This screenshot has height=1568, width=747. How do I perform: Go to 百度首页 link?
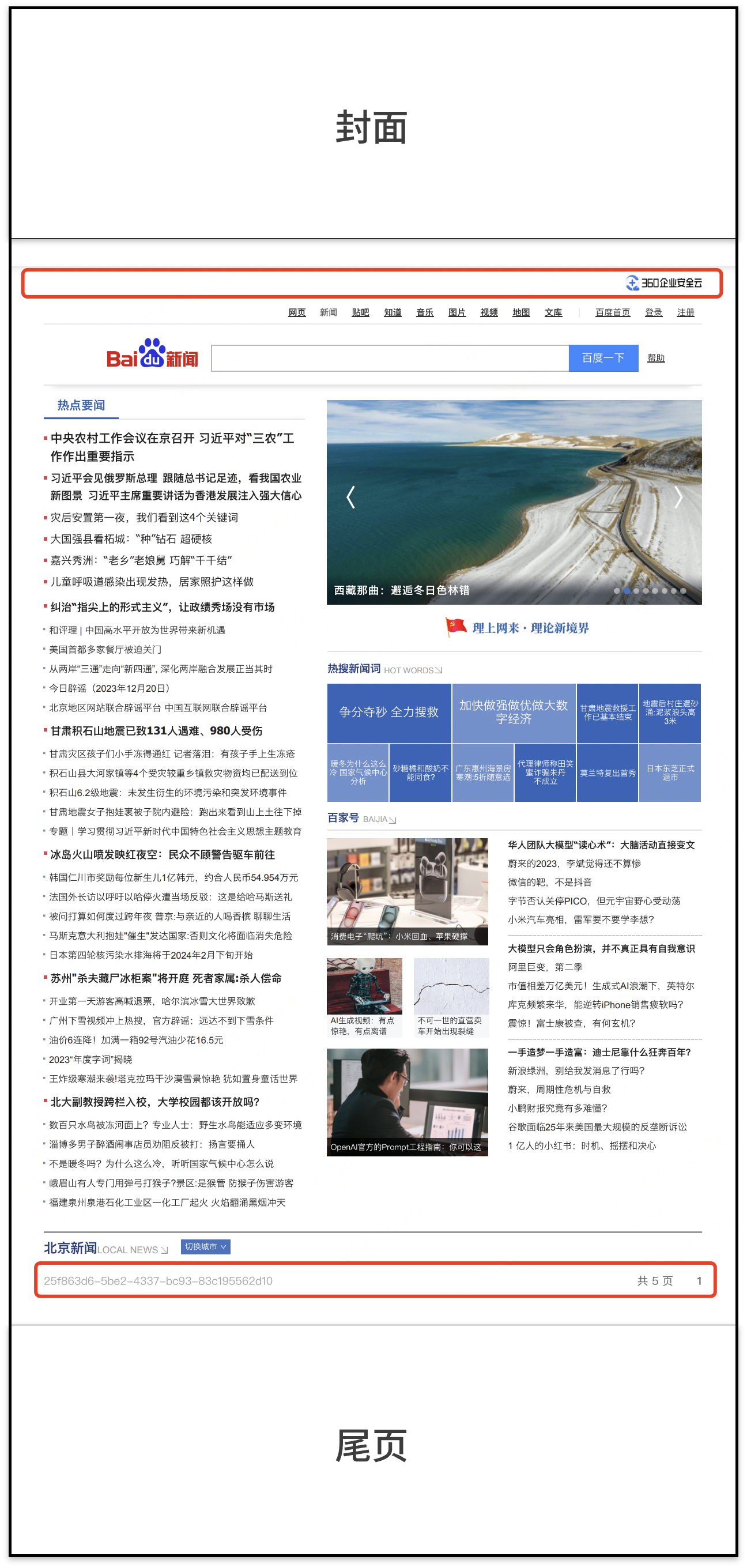pos(613,312)
